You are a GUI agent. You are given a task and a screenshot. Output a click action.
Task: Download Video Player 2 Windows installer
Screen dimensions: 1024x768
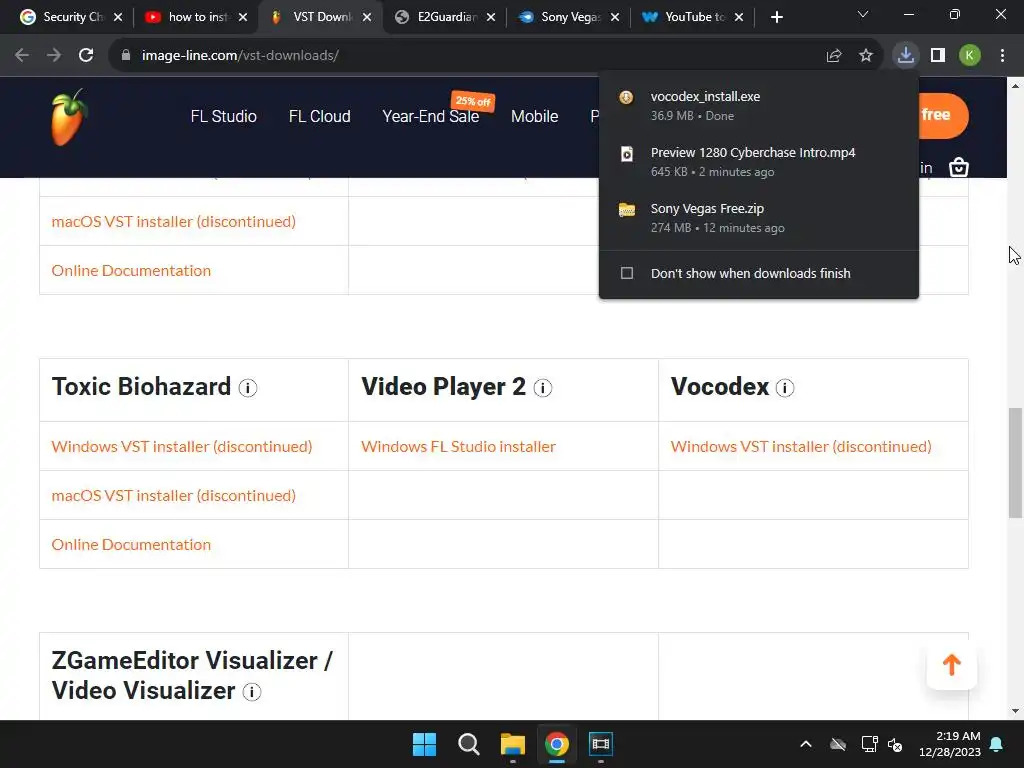coord(458,447)
